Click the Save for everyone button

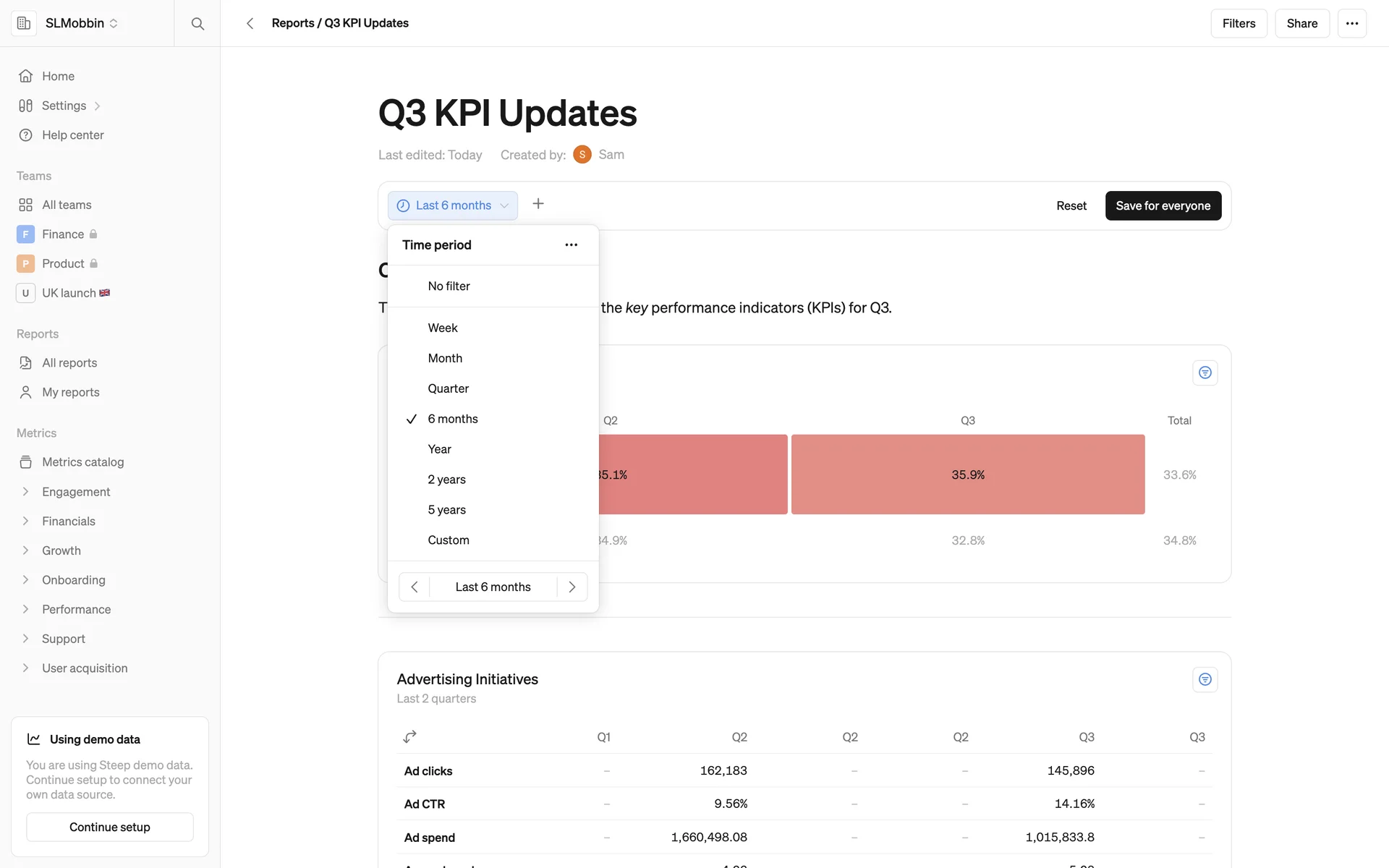pyautogui.click(x=1163, y=205)
